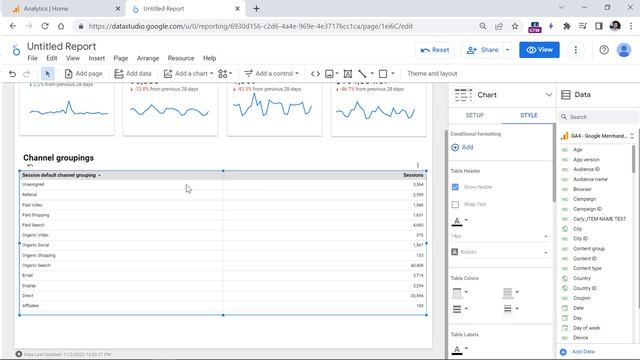This screenshot has height=360, width=640.
Task: Expand the GA4 data source selector
Action: click(632, 136)
